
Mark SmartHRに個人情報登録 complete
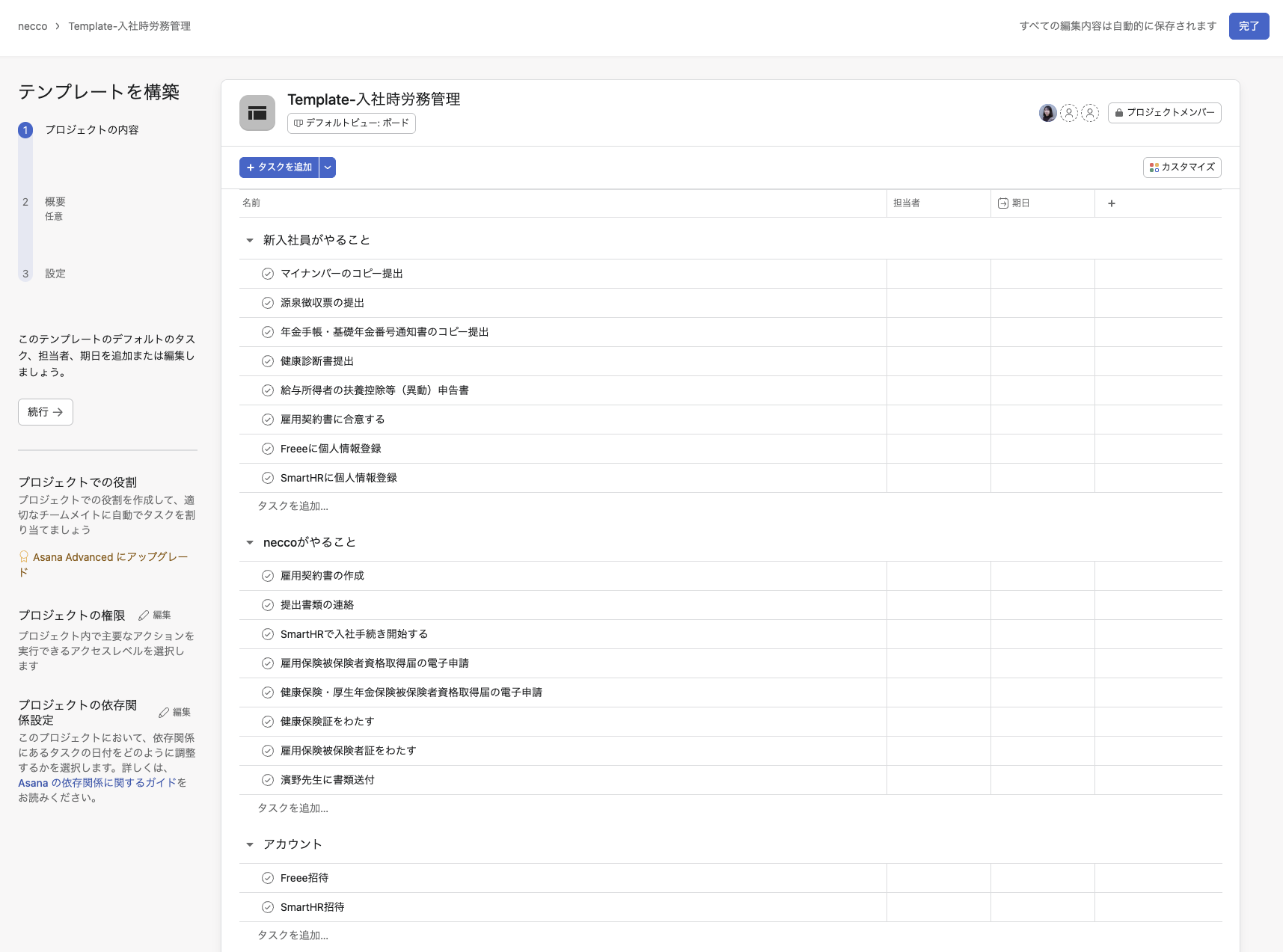(268, 478)
